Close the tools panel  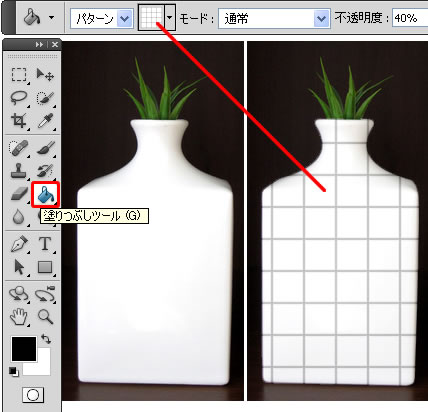pos(55,44)
